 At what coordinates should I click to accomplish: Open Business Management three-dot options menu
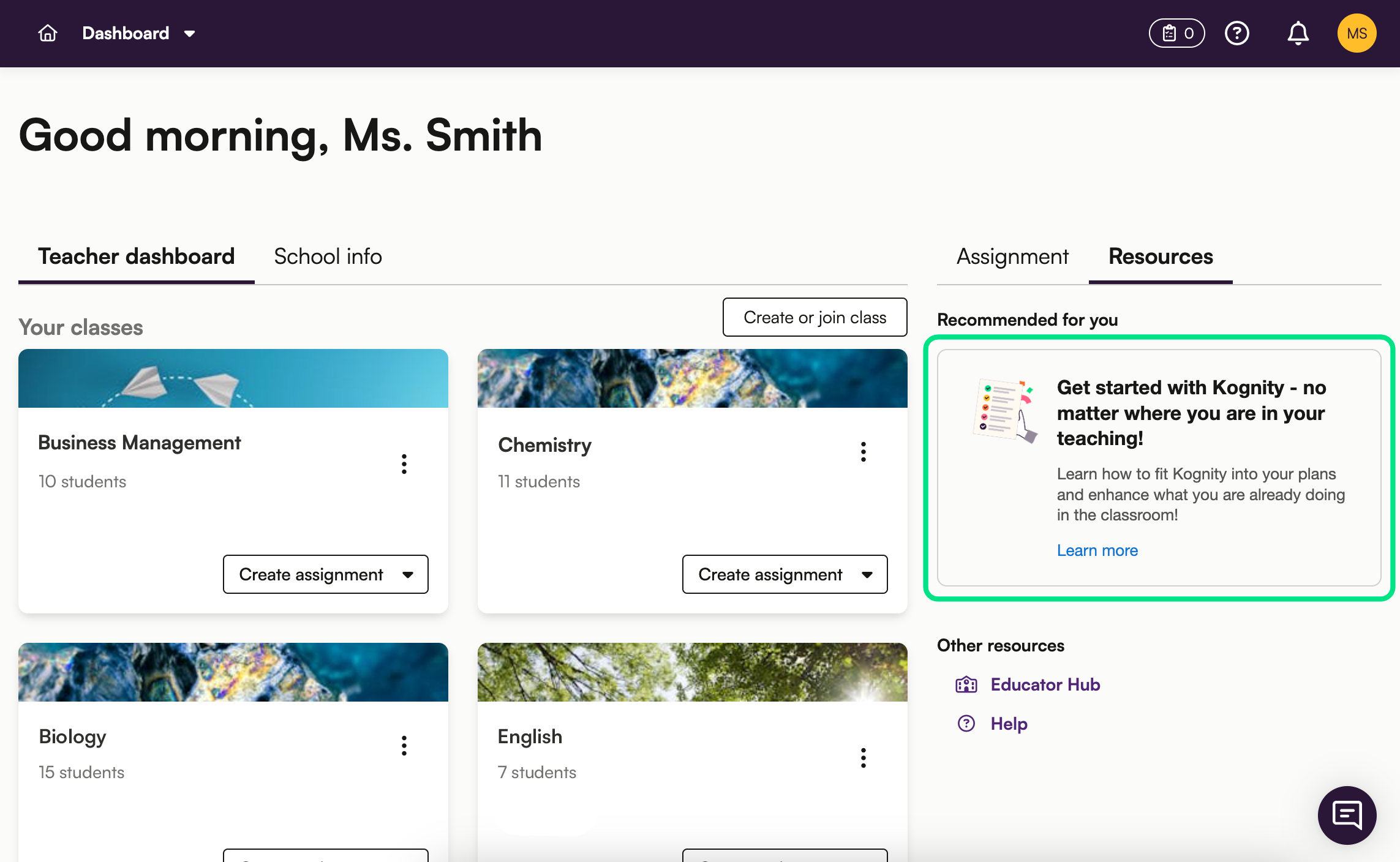coord(404,464)
